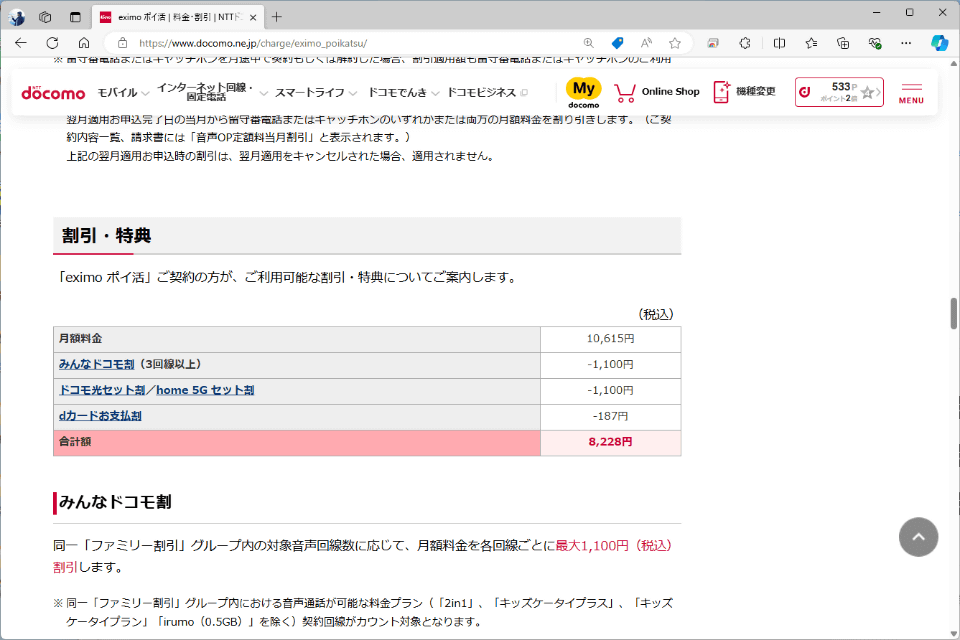Toggle read aloud on the address bar
Image resolution: width=960 pixels, height=640 pixels.
645,44
